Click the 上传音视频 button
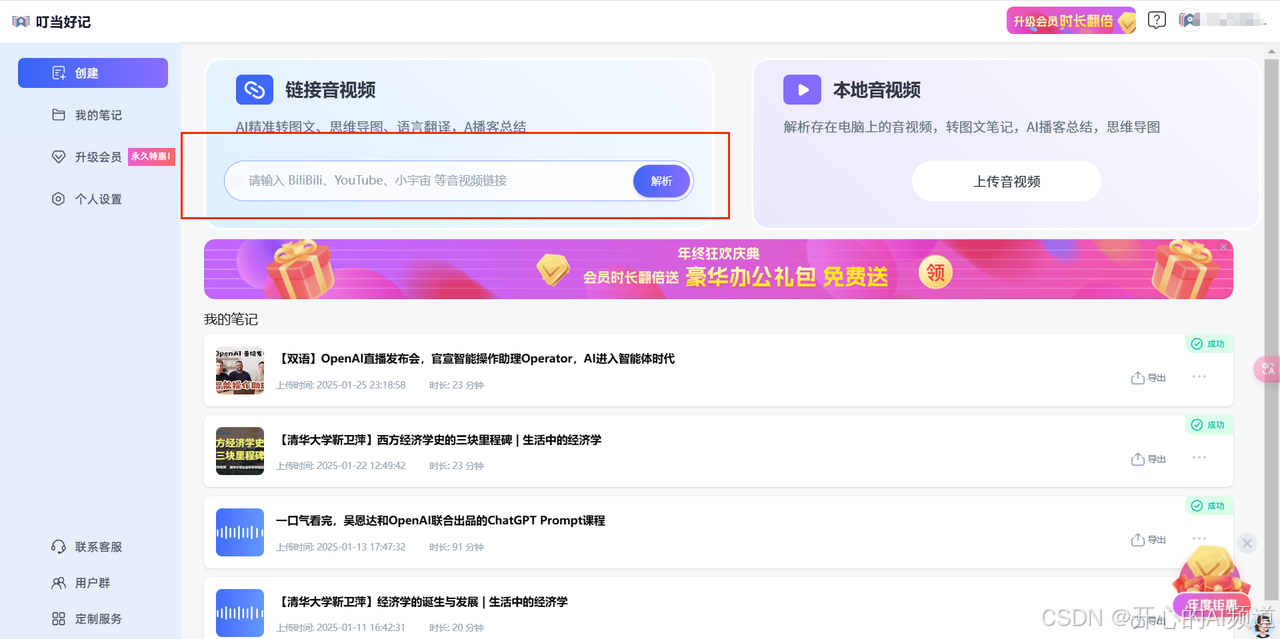 [1006, 181]
